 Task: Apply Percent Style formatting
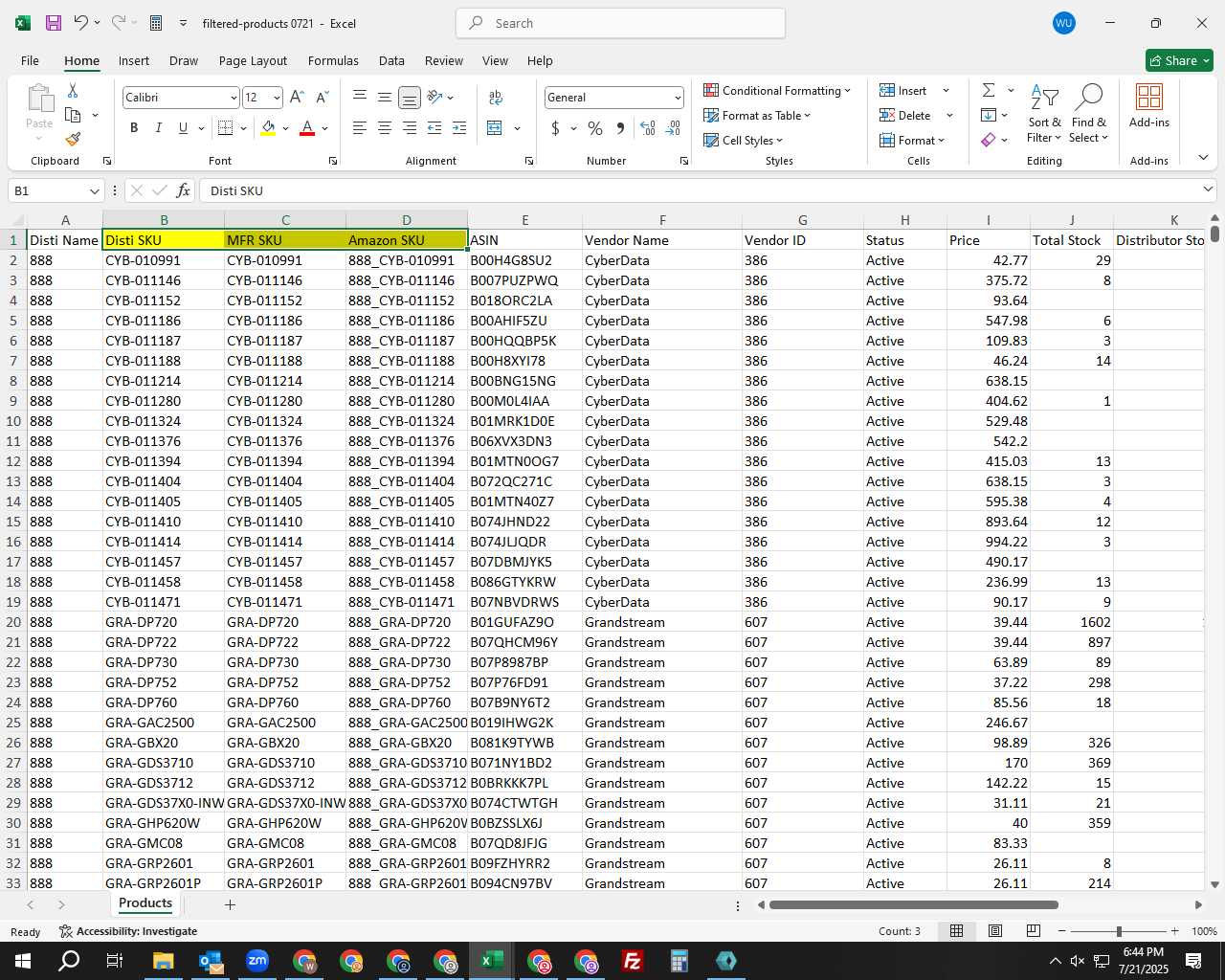point(595,128)
